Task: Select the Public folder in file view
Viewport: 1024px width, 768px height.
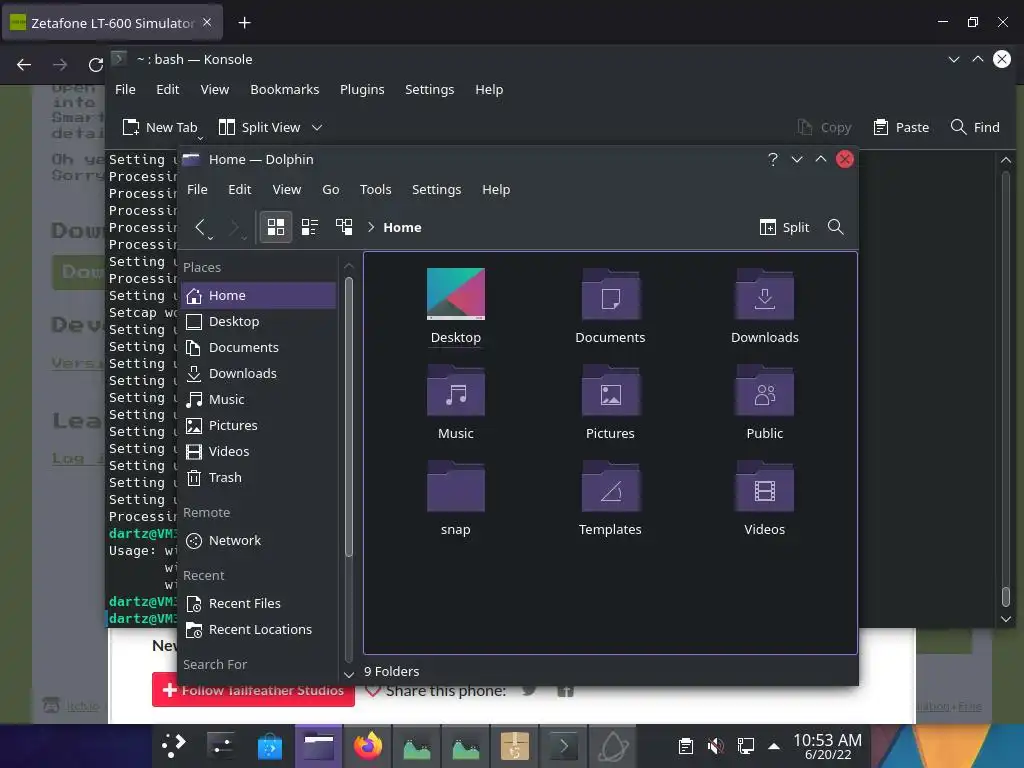Action: (765, 402)
